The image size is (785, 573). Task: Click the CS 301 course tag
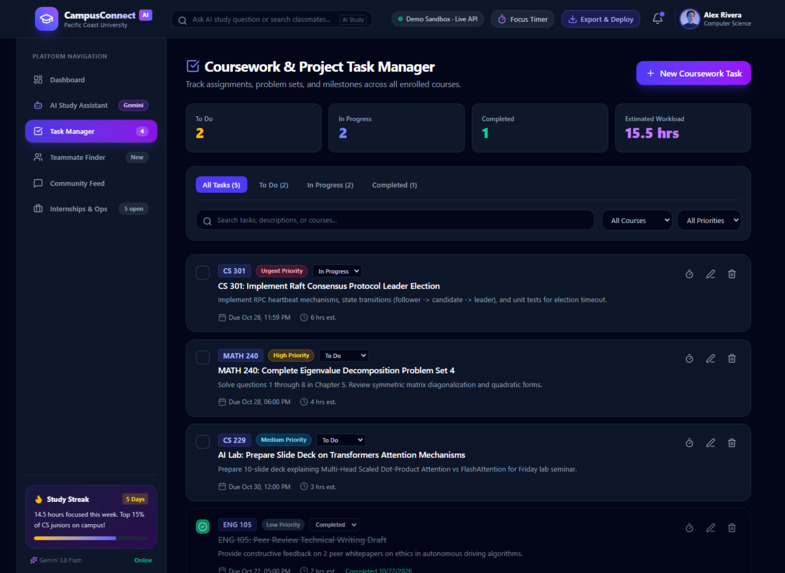(x=234, y=271)
